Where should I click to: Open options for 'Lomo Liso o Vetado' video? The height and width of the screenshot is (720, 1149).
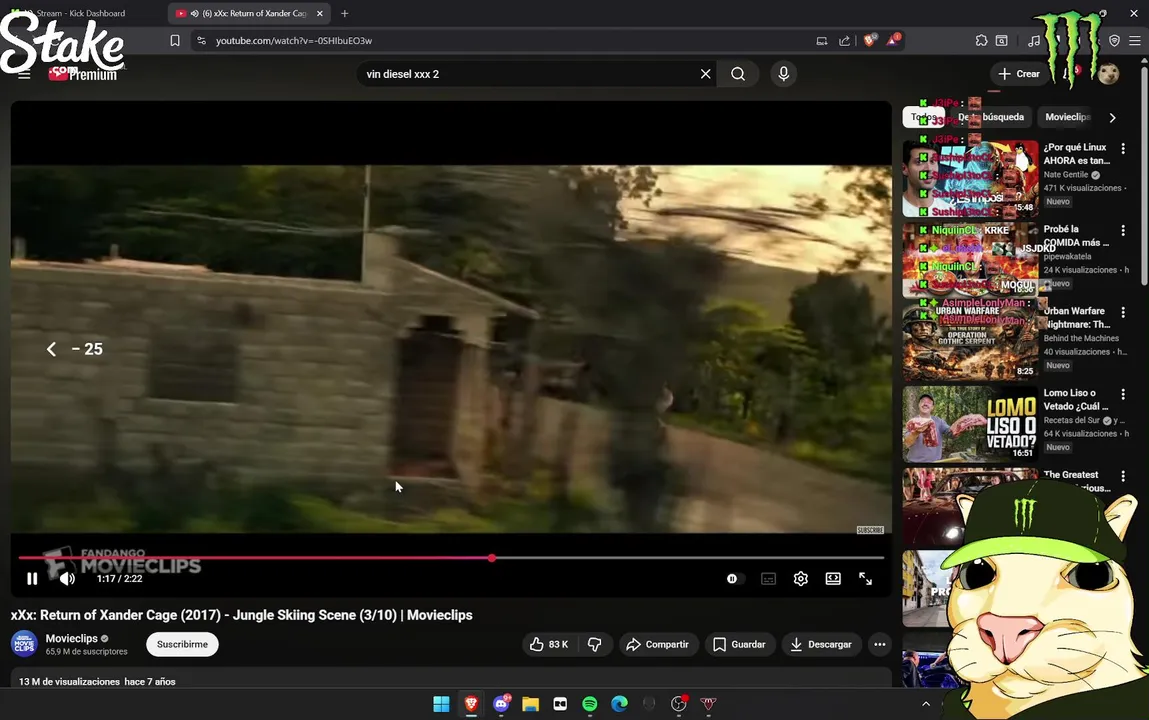pos(1123,395)
